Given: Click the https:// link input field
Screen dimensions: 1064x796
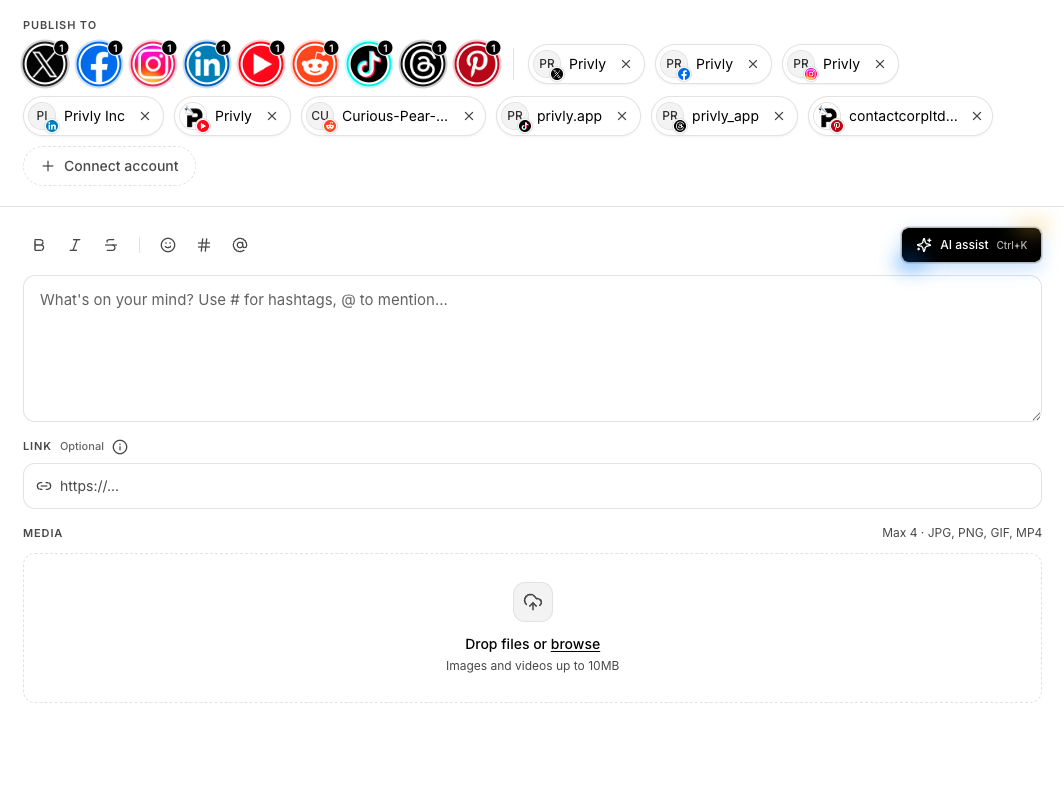Looking at the screenshot, I should pos(532,486).
